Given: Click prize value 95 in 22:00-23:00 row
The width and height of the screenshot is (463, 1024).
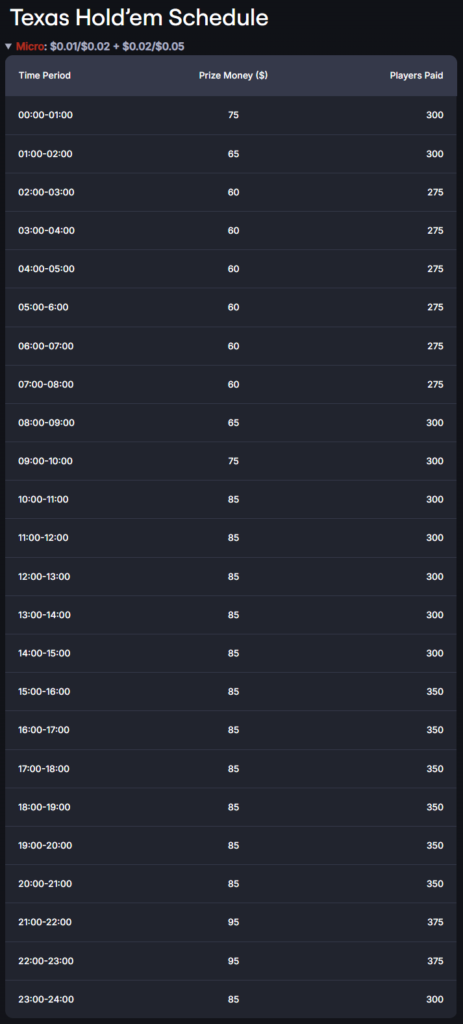Looking at the screenshot, I should 233,961.
